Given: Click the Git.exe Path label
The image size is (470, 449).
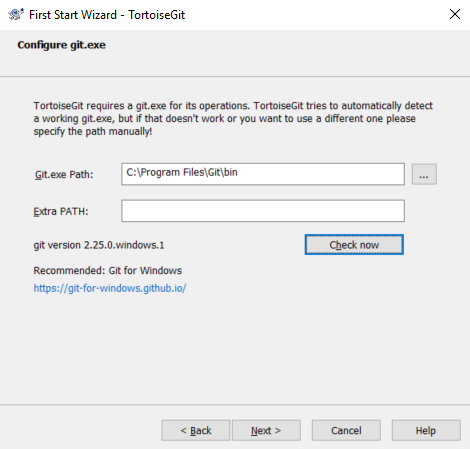Looking at the screenshot, I should coord(64,174).
